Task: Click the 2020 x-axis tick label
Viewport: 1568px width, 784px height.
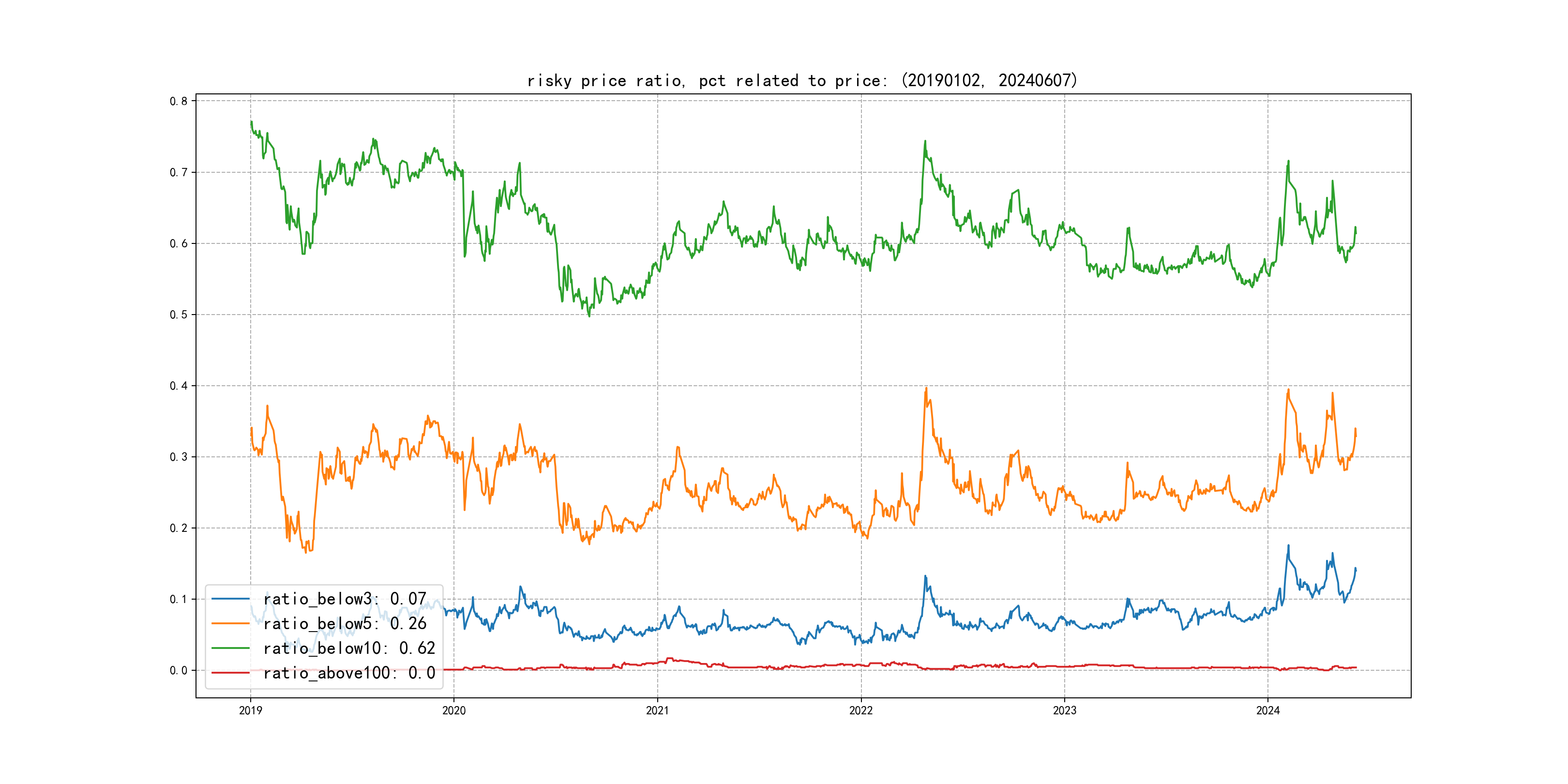Action: 453,710
